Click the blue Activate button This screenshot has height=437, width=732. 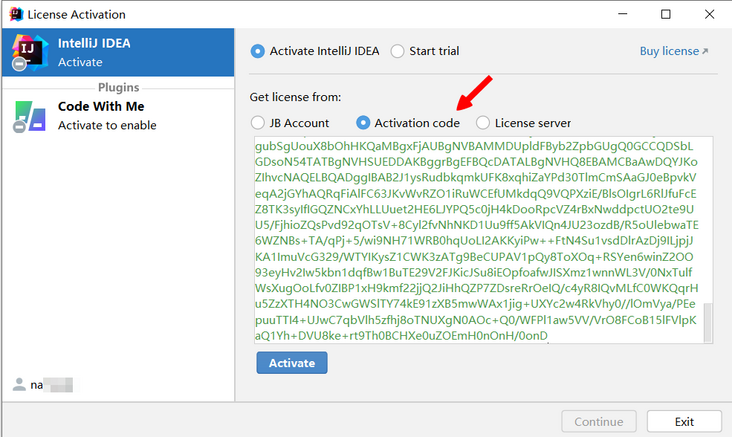tap(292, 363)
